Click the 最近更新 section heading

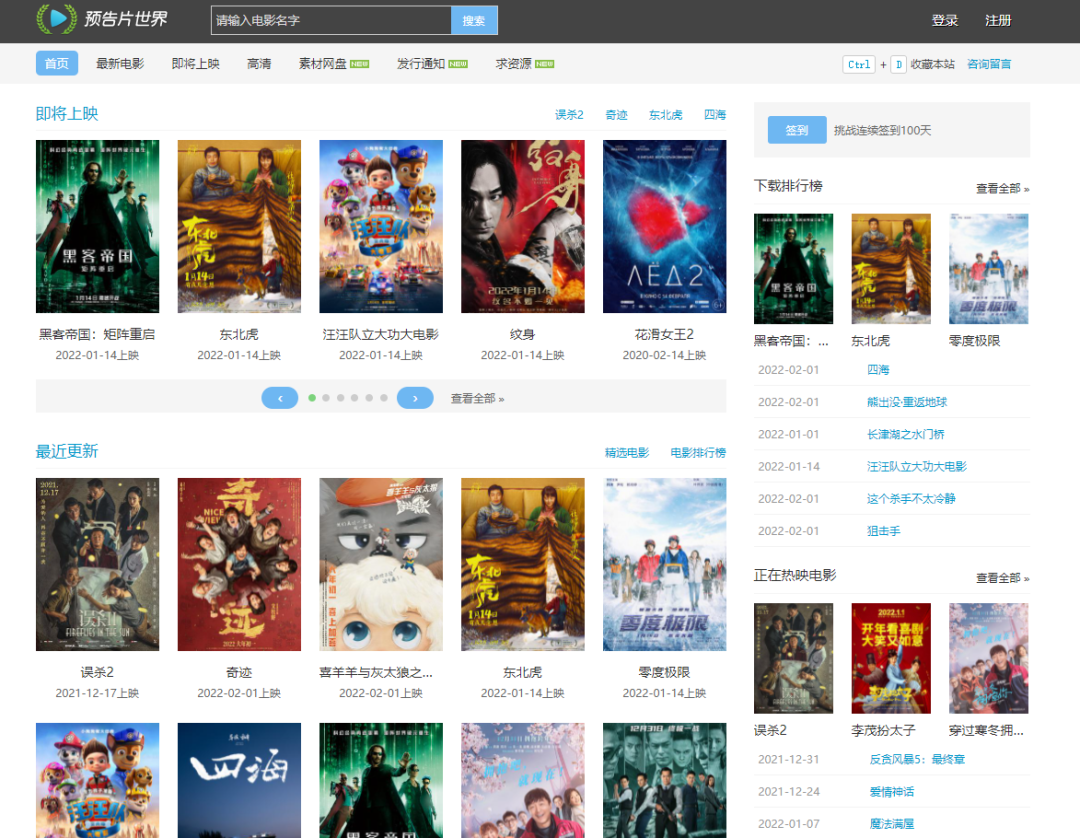click(67, 452)
